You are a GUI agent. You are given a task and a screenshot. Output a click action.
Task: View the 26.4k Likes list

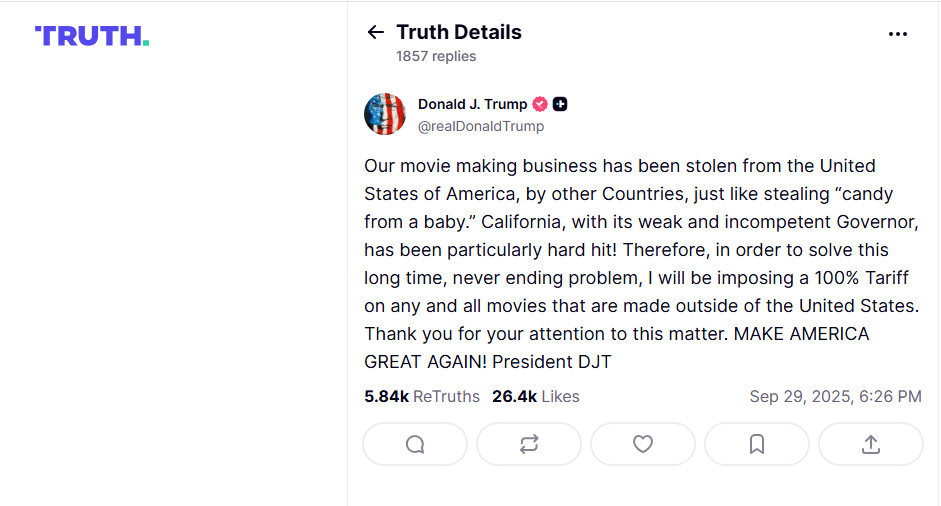(x=536, y=396)
